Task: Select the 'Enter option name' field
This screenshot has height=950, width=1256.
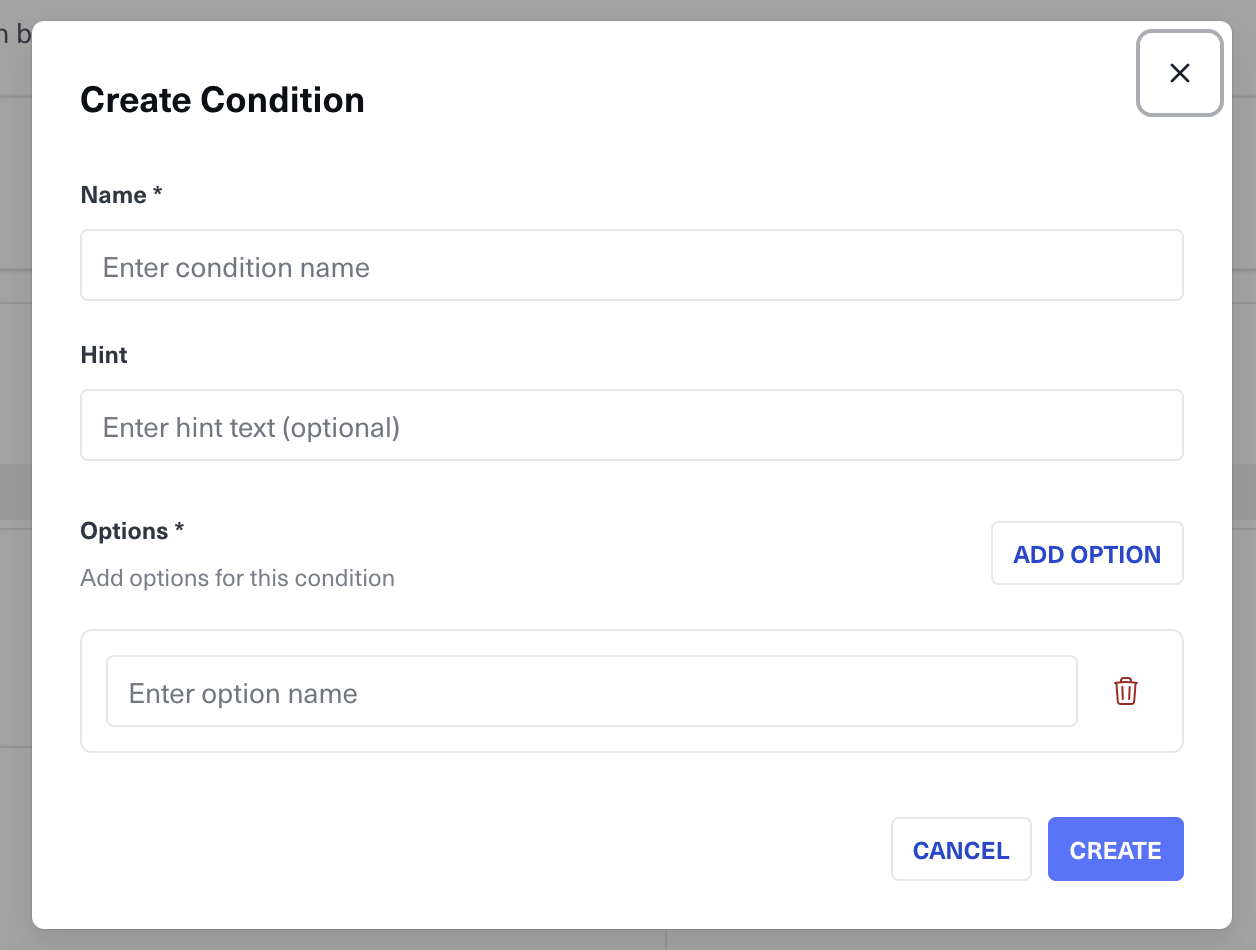Action: (x=591, y=692)
